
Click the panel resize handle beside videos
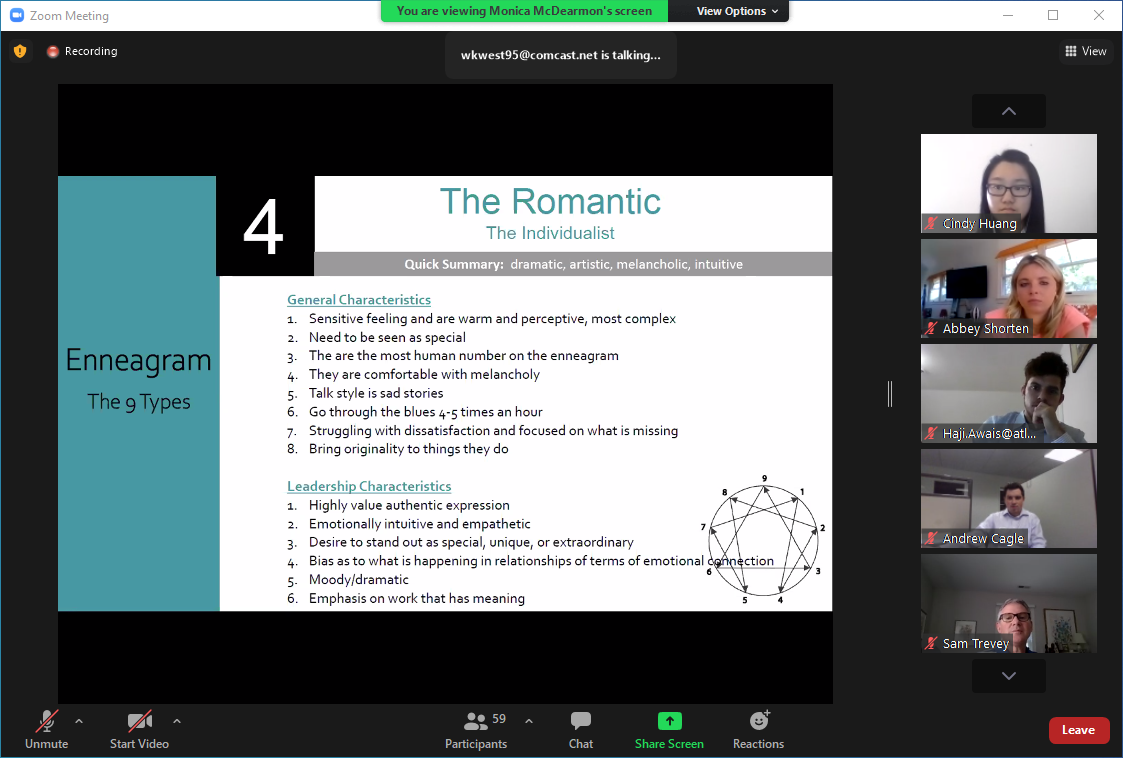[889, 394]
